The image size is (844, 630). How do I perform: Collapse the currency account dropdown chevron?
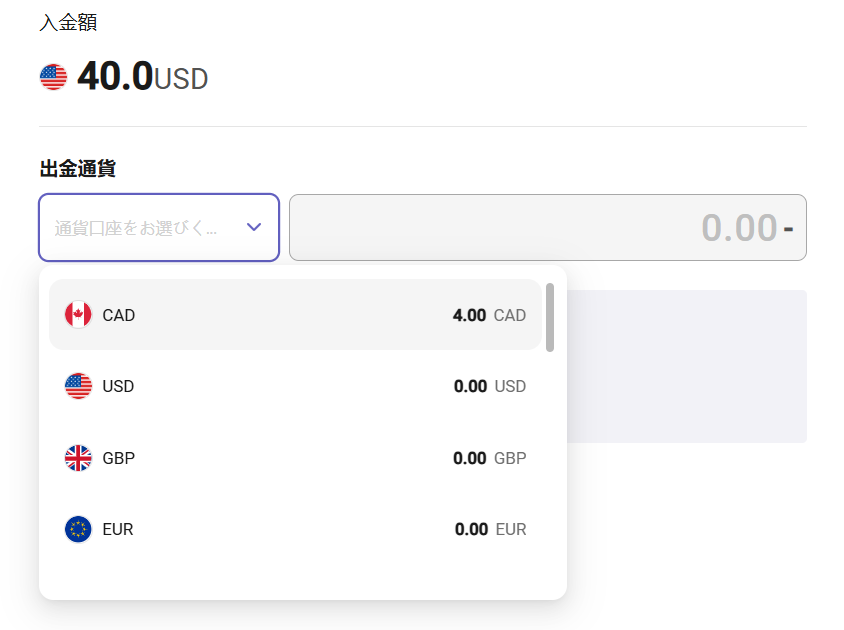(x=254, y=227)
